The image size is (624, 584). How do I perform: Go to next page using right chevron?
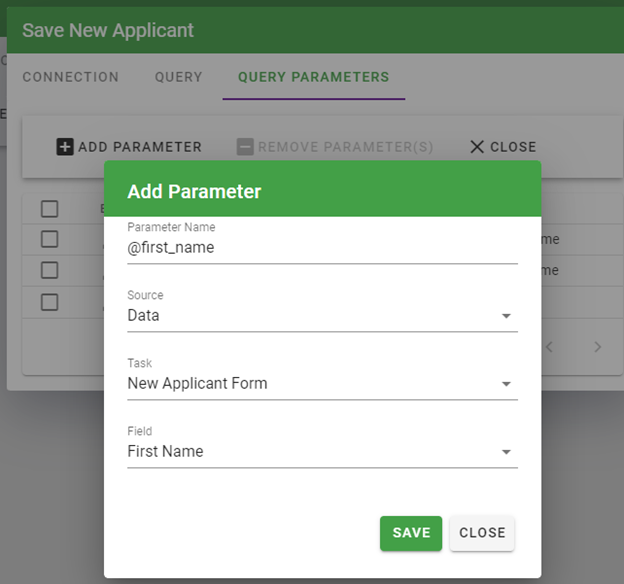click(597, 347)
